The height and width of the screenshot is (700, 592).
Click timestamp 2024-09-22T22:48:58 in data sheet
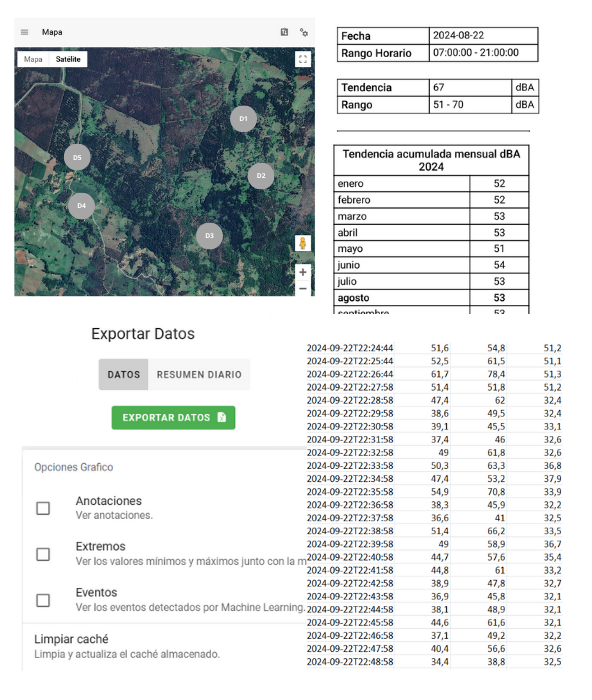pyautogui.click(x=350, y=662)
